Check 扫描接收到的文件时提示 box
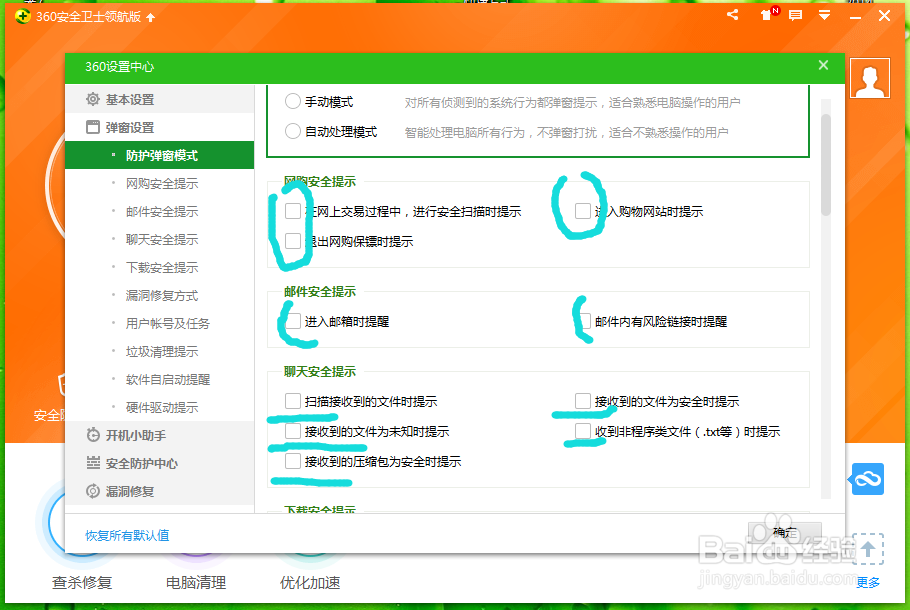Viewport: 910px width, 610px height. [x=293, y=401]
